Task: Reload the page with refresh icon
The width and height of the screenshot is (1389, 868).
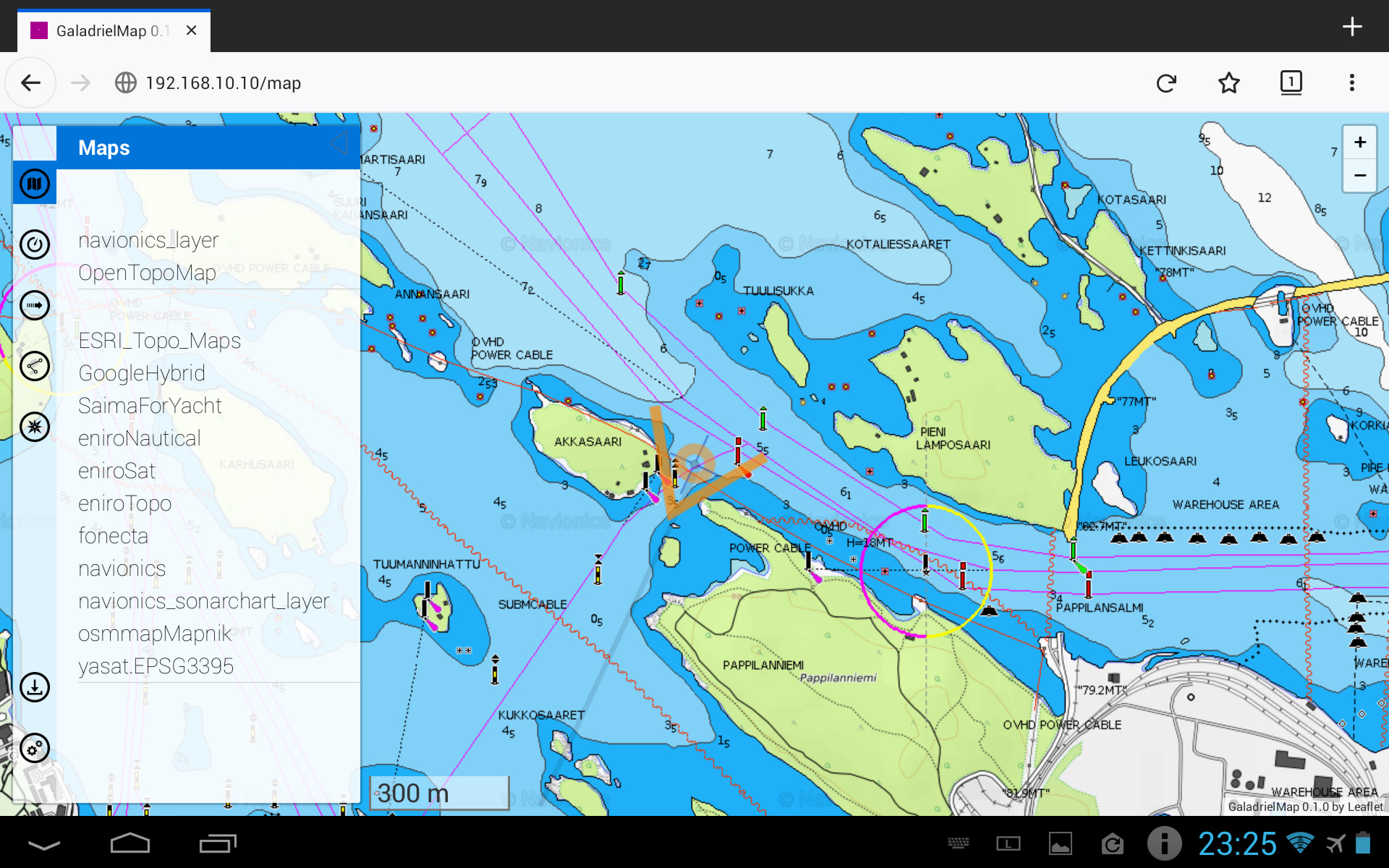Action: point(1166,83)
